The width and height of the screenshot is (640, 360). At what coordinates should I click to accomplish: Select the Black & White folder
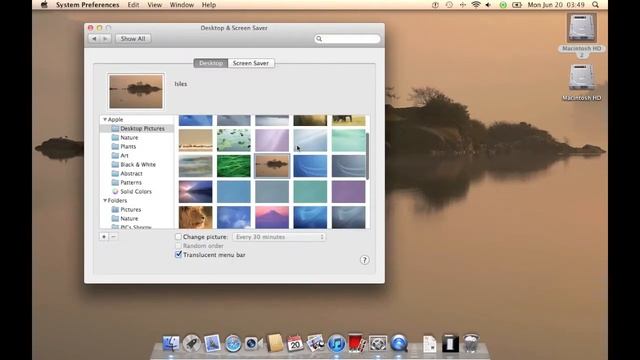coord(137,164)
